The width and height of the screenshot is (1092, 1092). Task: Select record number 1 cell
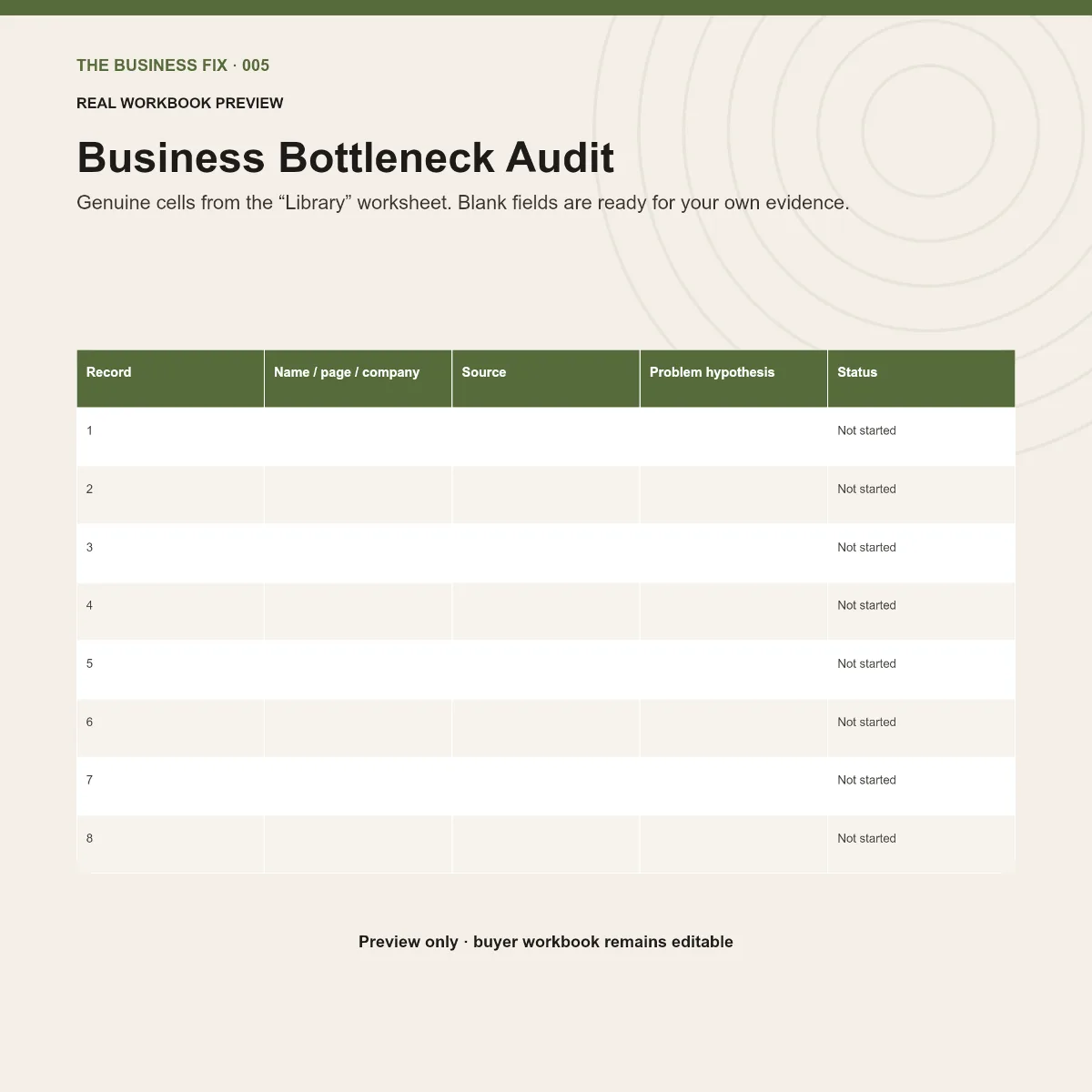pos(170,437)
